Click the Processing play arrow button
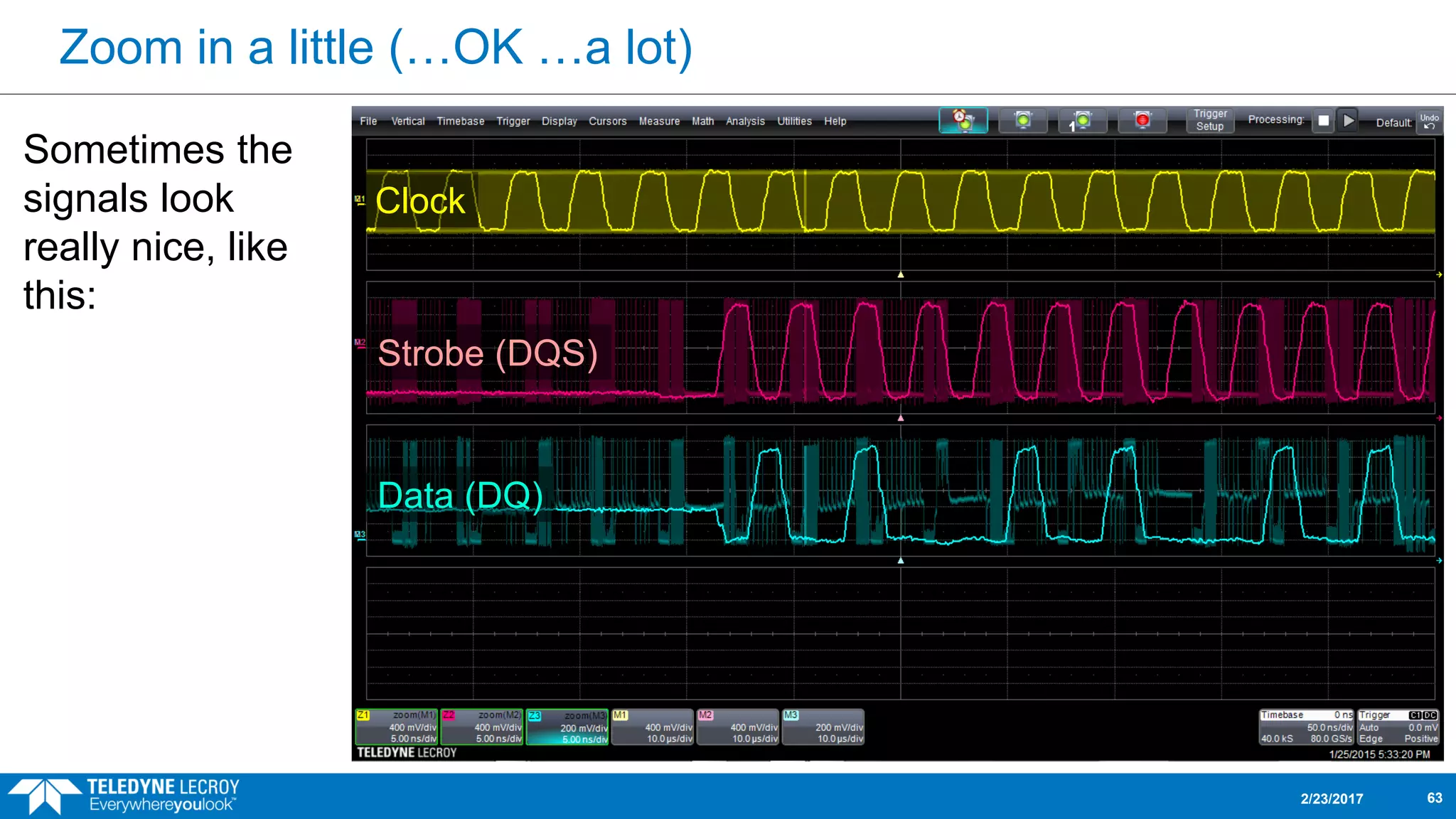Viewport: 1456px width, 819px height. pyautogui.click(x=1348, y=121)
